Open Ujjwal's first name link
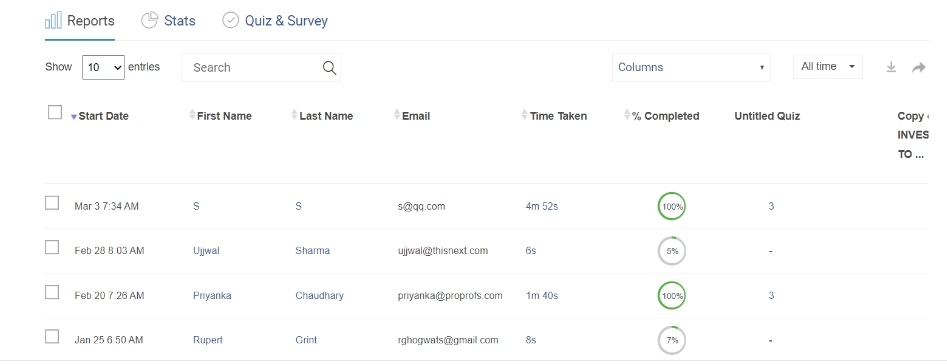 tap(206, 251)
